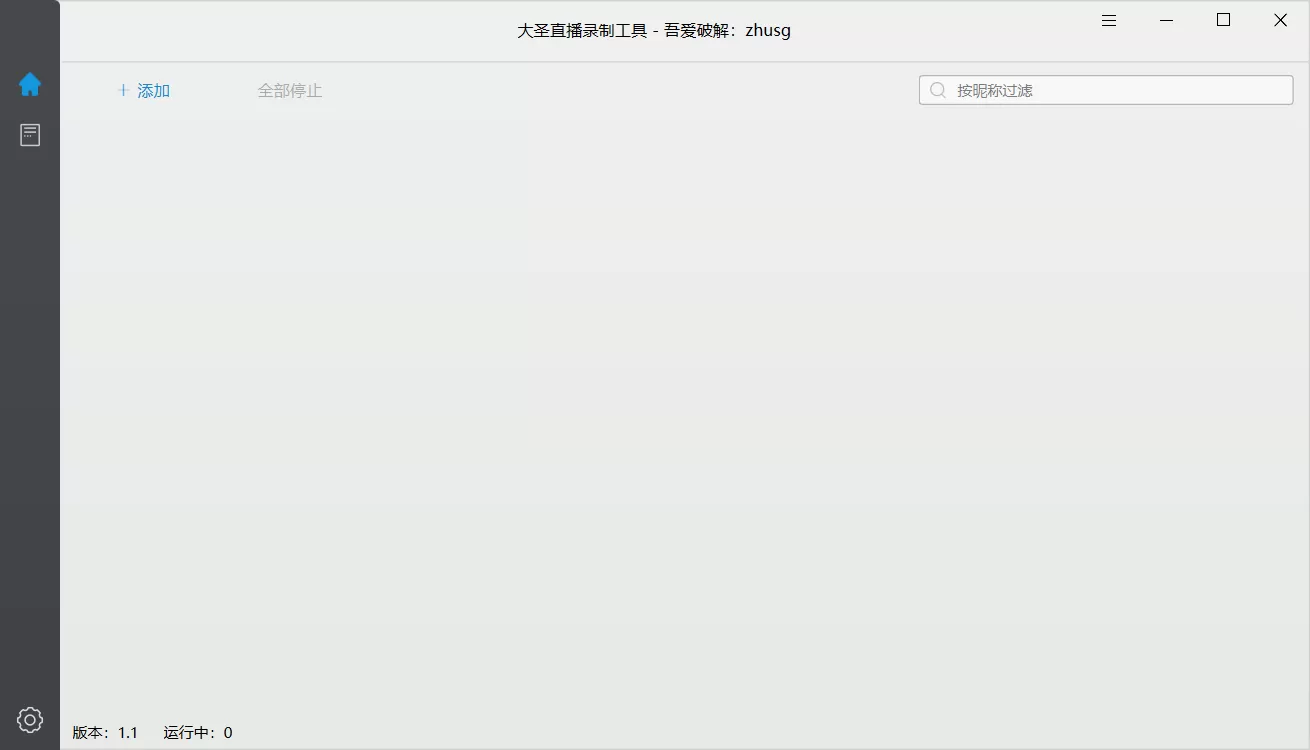Open the application menu via the hamburger
The width and height of the screenshot is (1310, 750).
[x=1108, y=19]
